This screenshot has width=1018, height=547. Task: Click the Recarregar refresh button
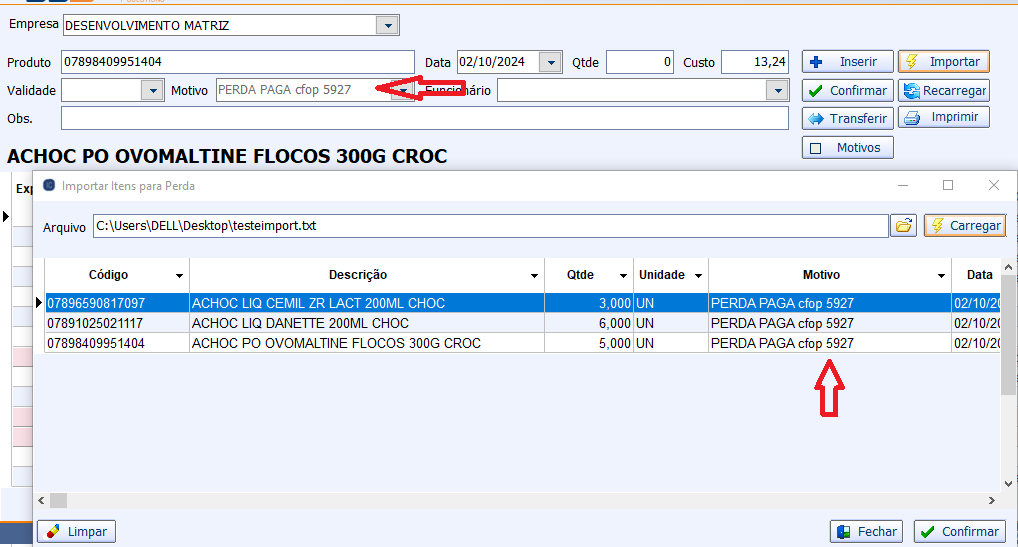pos(943,90)
